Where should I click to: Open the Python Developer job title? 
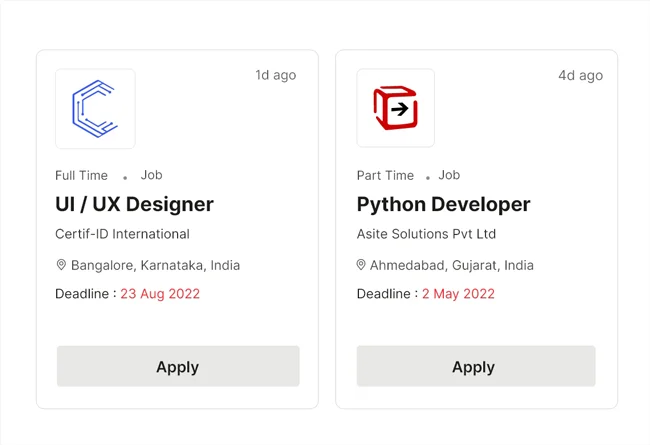coord(443,205)
